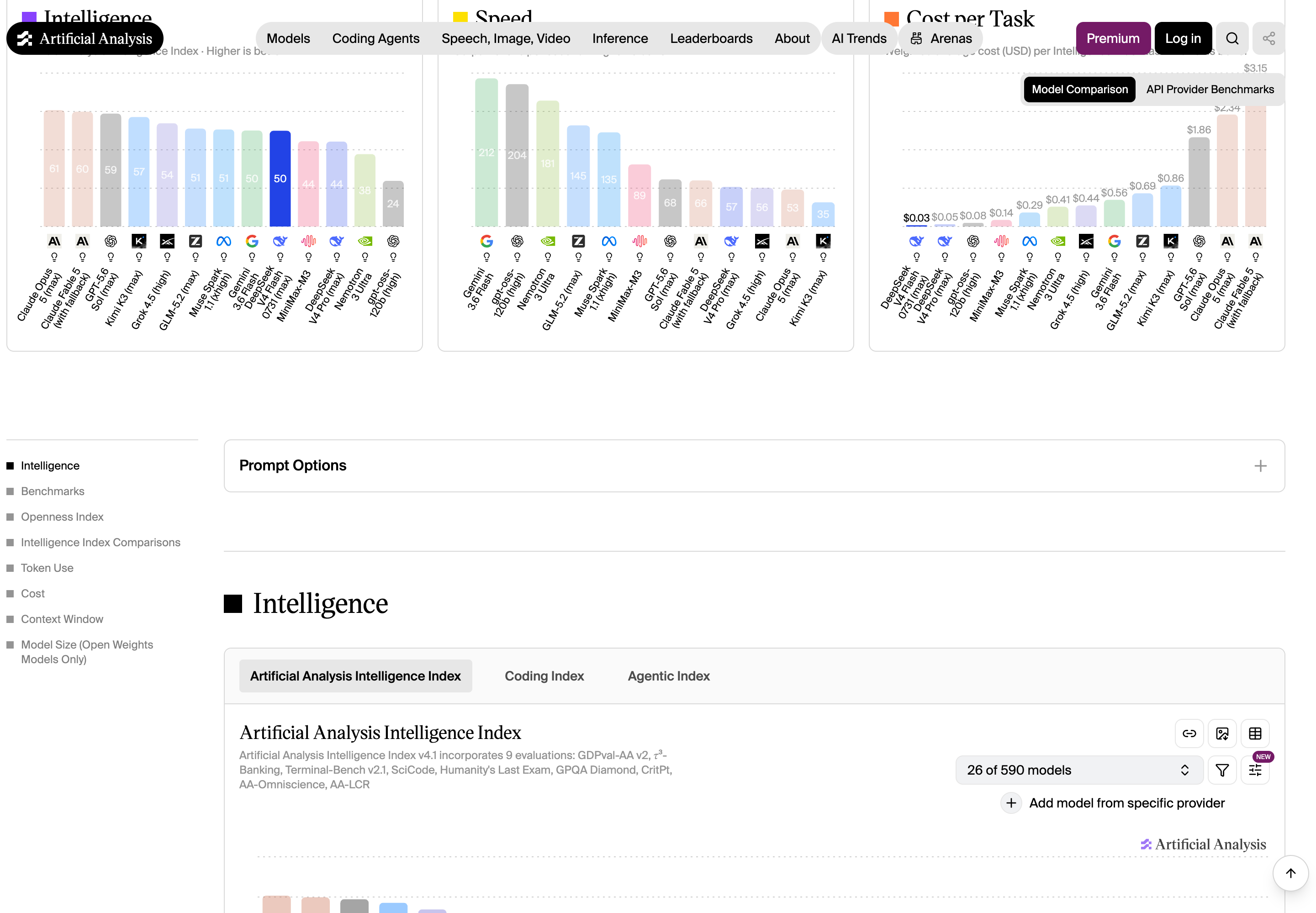
Task: Click Add model from specific provider
Action: pos(1126,803)
